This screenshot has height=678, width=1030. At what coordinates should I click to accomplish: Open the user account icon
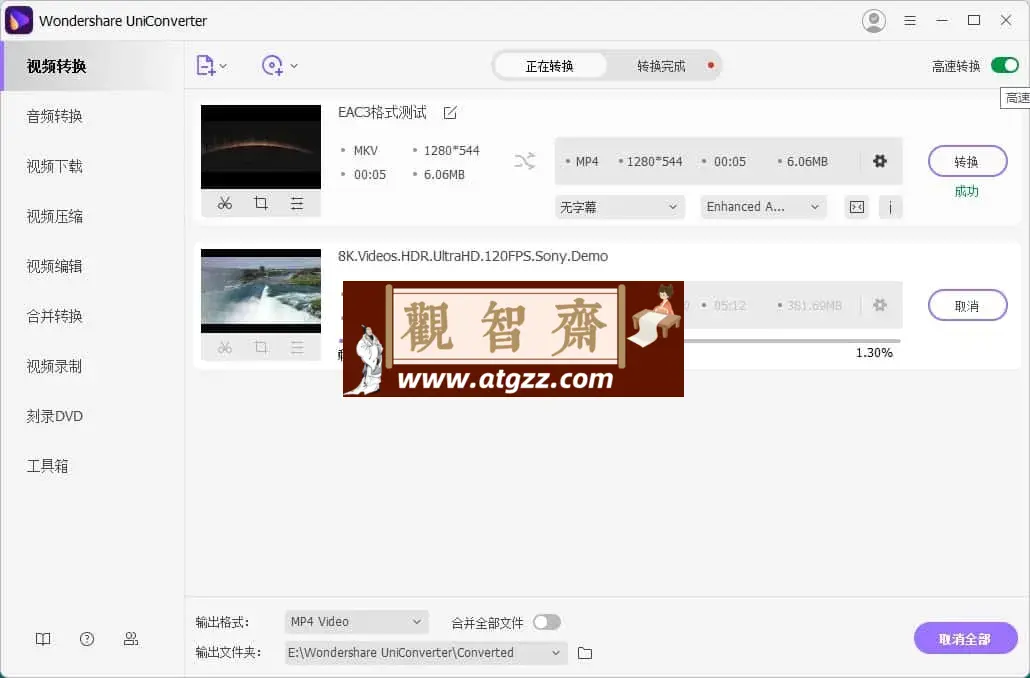coord(874,20)
